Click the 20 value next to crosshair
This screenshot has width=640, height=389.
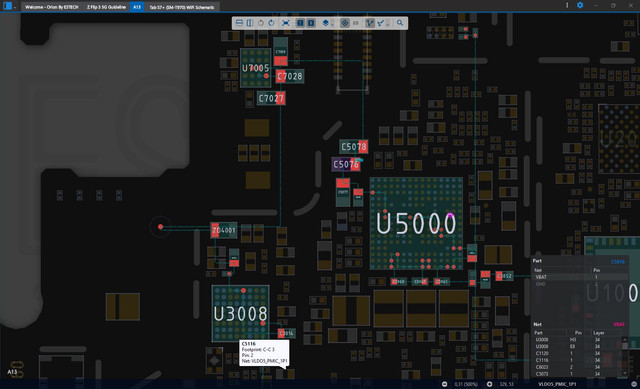(x=356, y=23)
